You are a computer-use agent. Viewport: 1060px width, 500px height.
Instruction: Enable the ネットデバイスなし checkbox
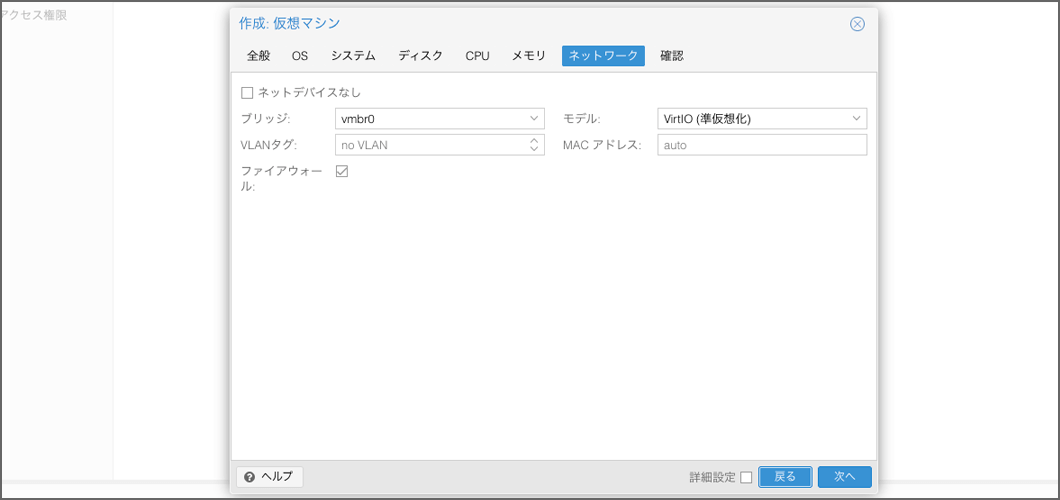(x=247, y=93)
